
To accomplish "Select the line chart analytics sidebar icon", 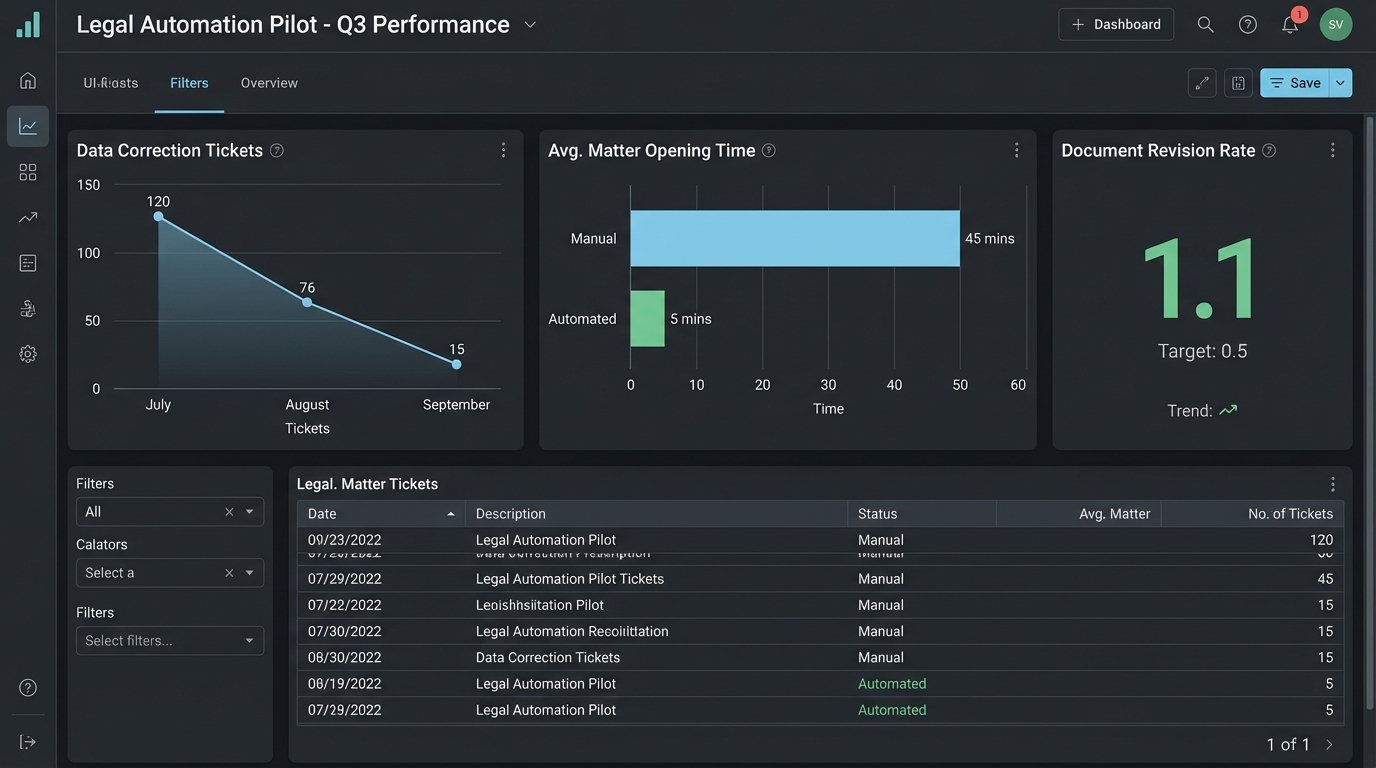I will click(26, 125).
